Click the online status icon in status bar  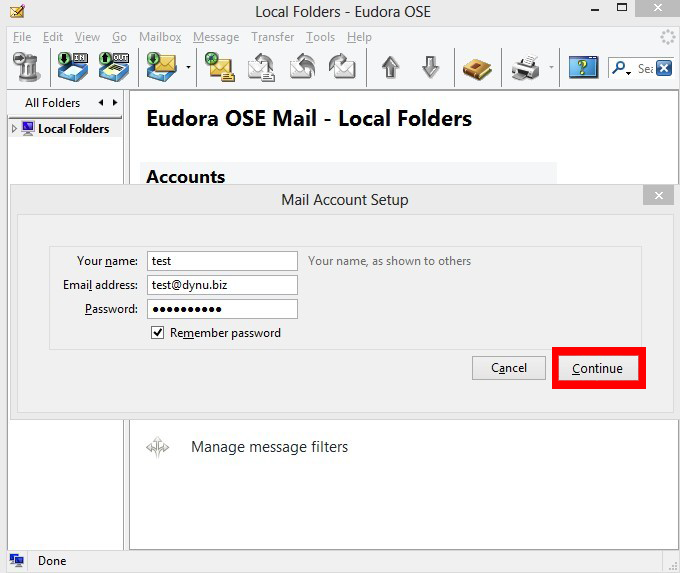17,560
